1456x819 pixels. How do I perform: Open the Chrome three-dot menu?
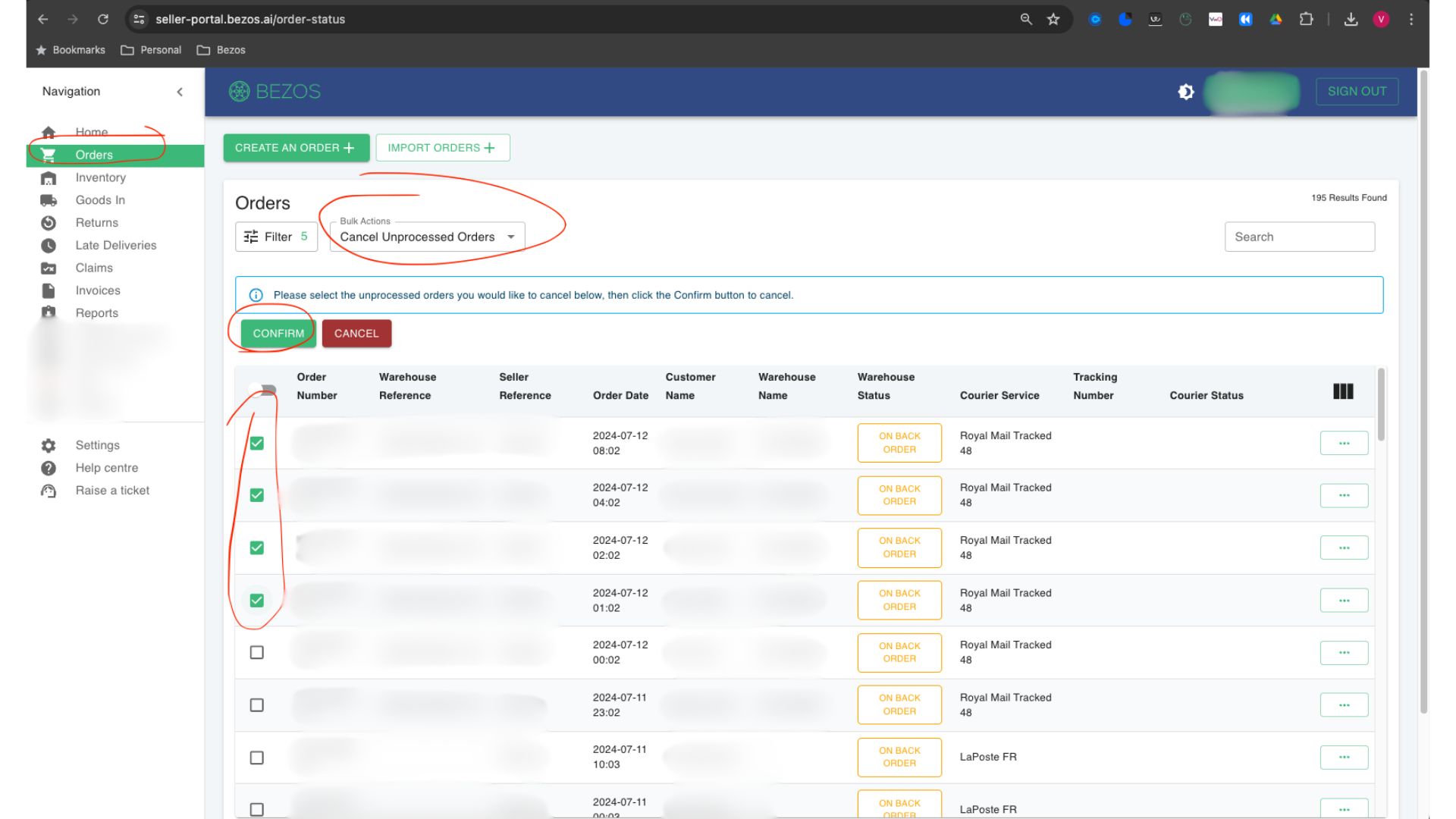[1411, 20]
